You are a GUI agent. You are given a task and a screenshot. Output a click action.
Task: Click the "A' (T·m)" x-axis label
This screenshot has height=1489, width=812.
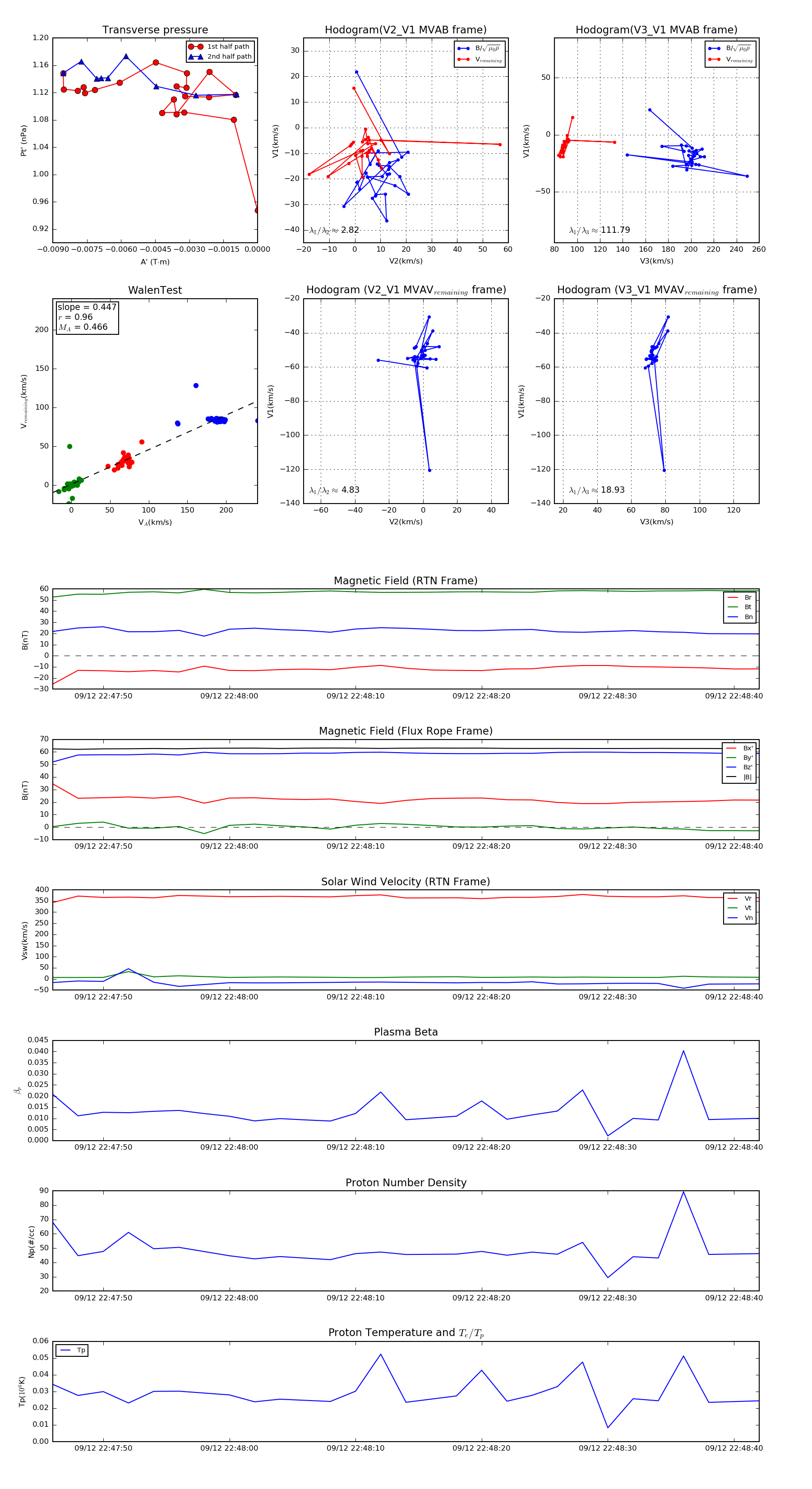[x=155, y=262]
